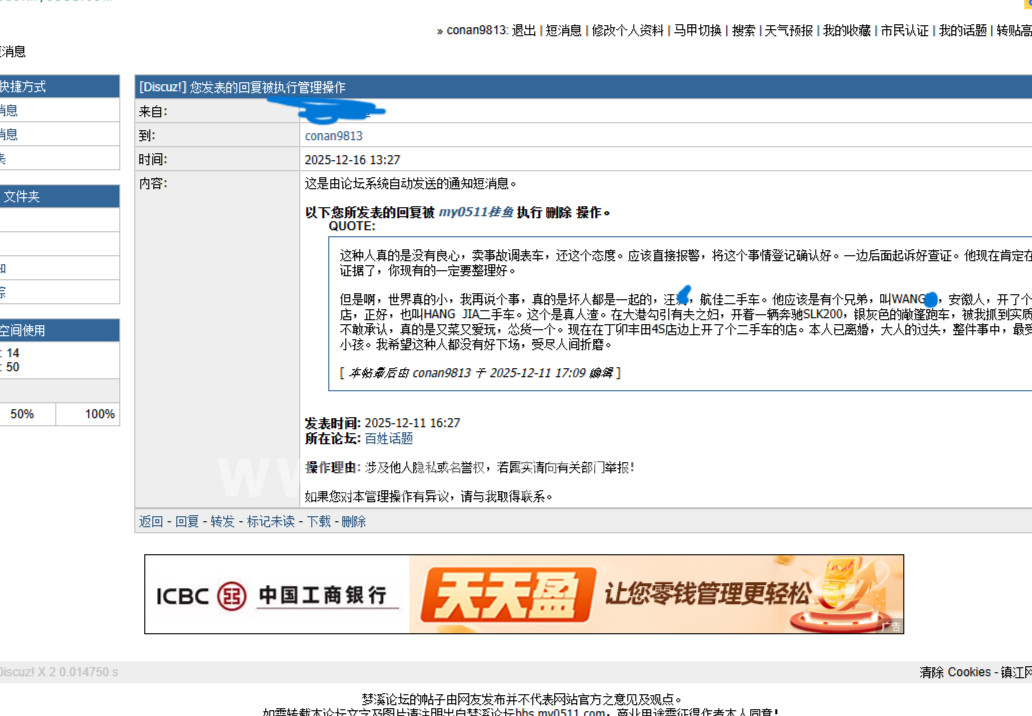Click 返回 below the message
Viewport: 1032px width, 716px height.
pos(151,522)
